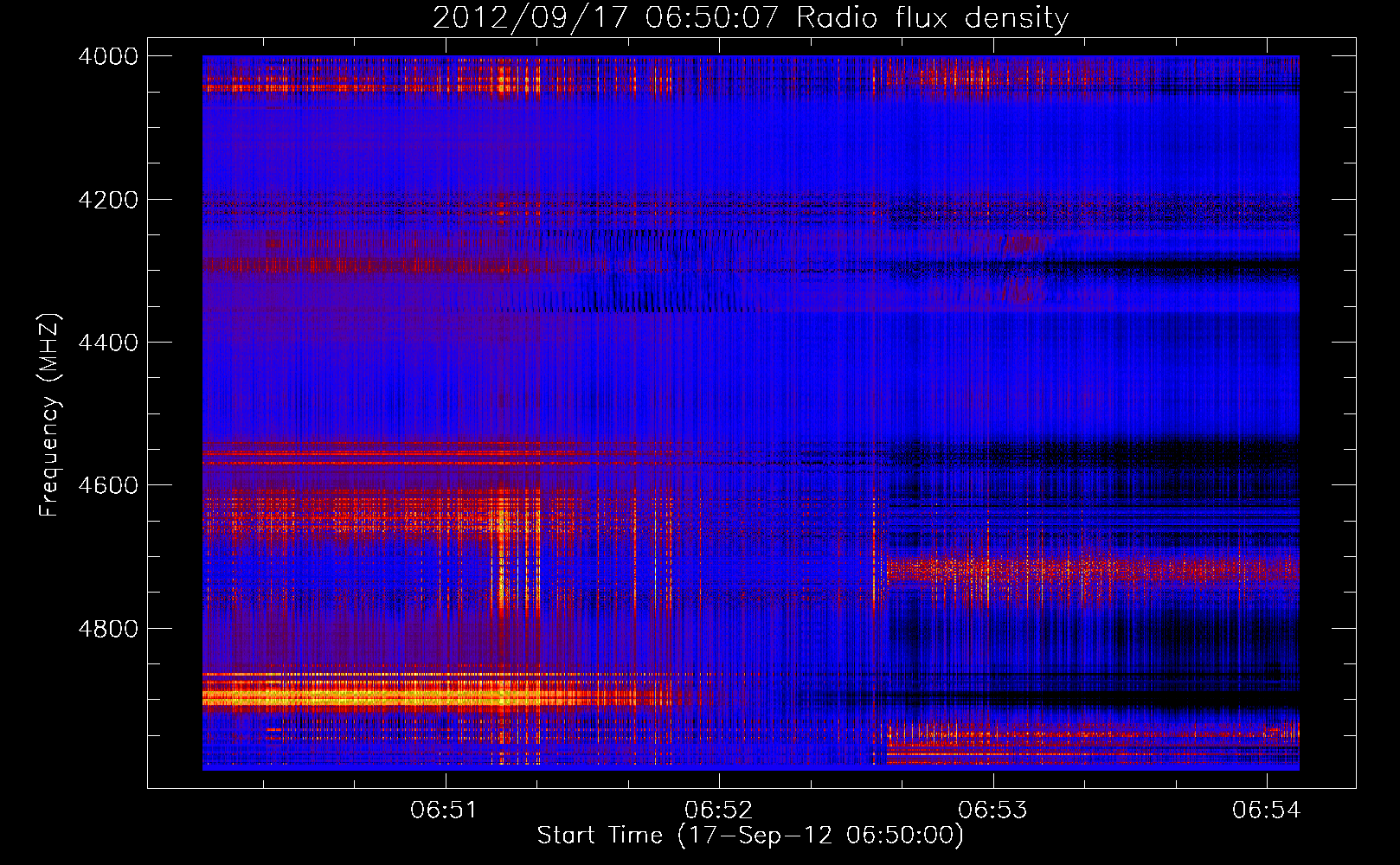Select the 4200 frequency tick label
The image size is (1400, 865).
[108, 200]
